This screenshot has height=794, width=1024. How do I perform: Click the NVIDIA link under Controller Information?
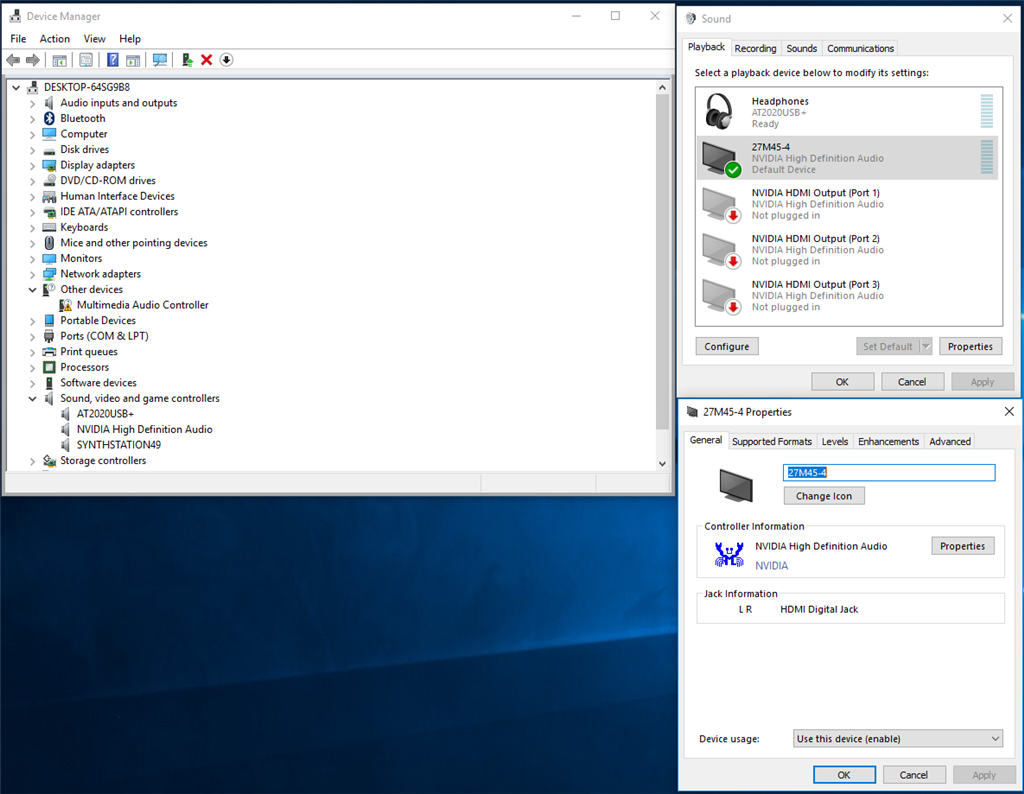[772, 565]
